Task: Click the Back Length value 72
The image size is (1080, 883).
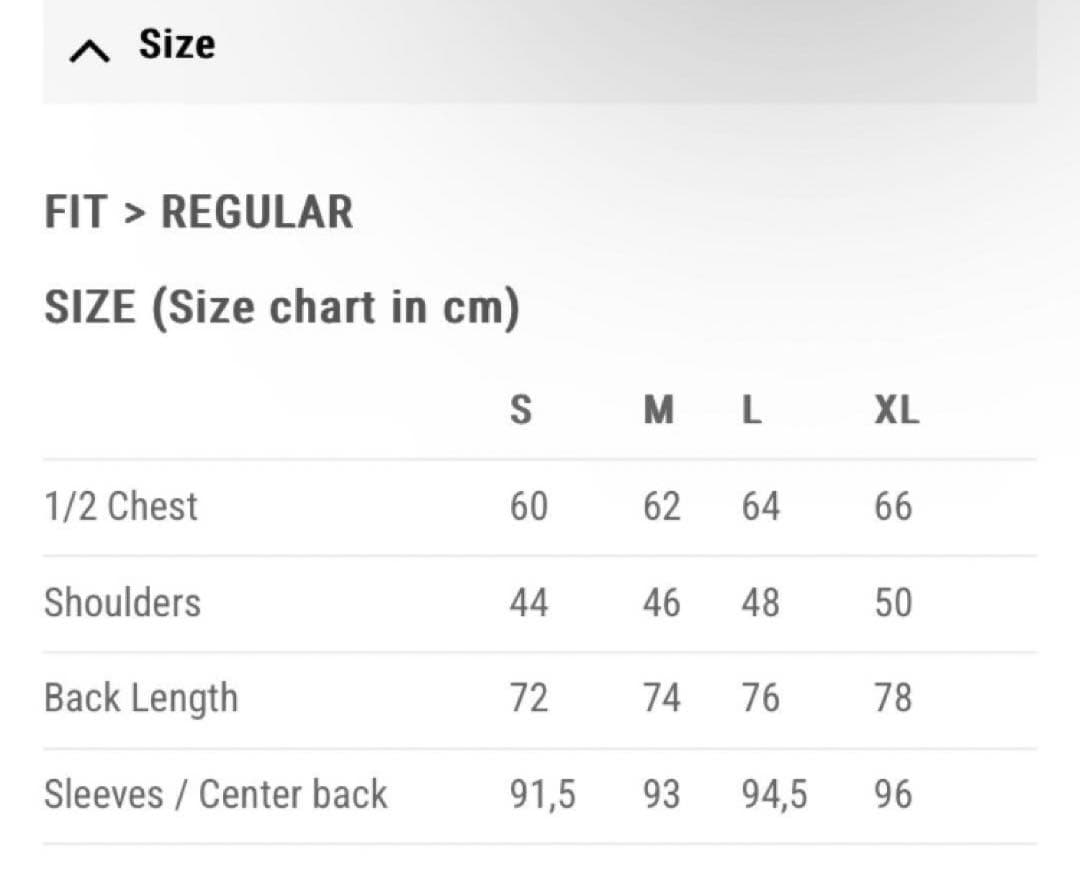Action: pyautogui.click(x=529, y=698)
